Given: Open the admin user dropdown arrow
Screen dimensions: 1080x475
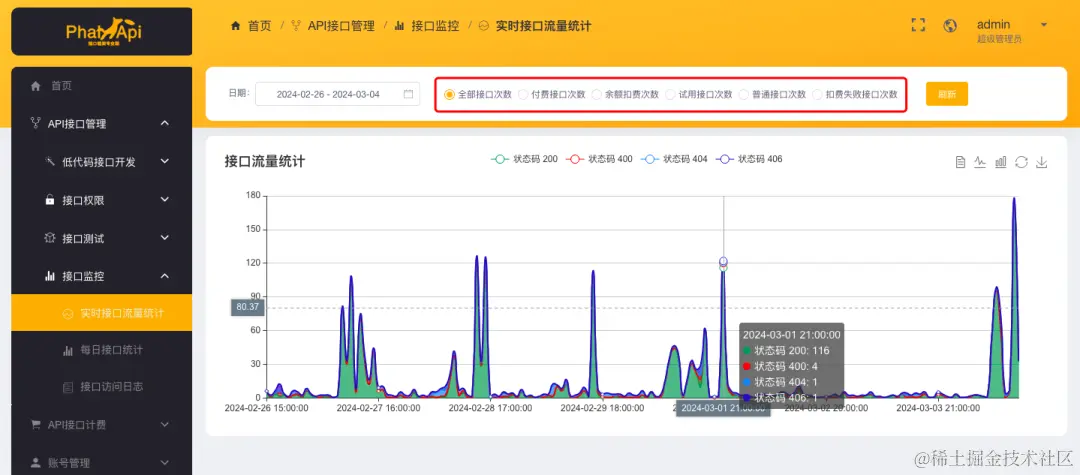Looking at the screenshot, I should click(1043, 25).
